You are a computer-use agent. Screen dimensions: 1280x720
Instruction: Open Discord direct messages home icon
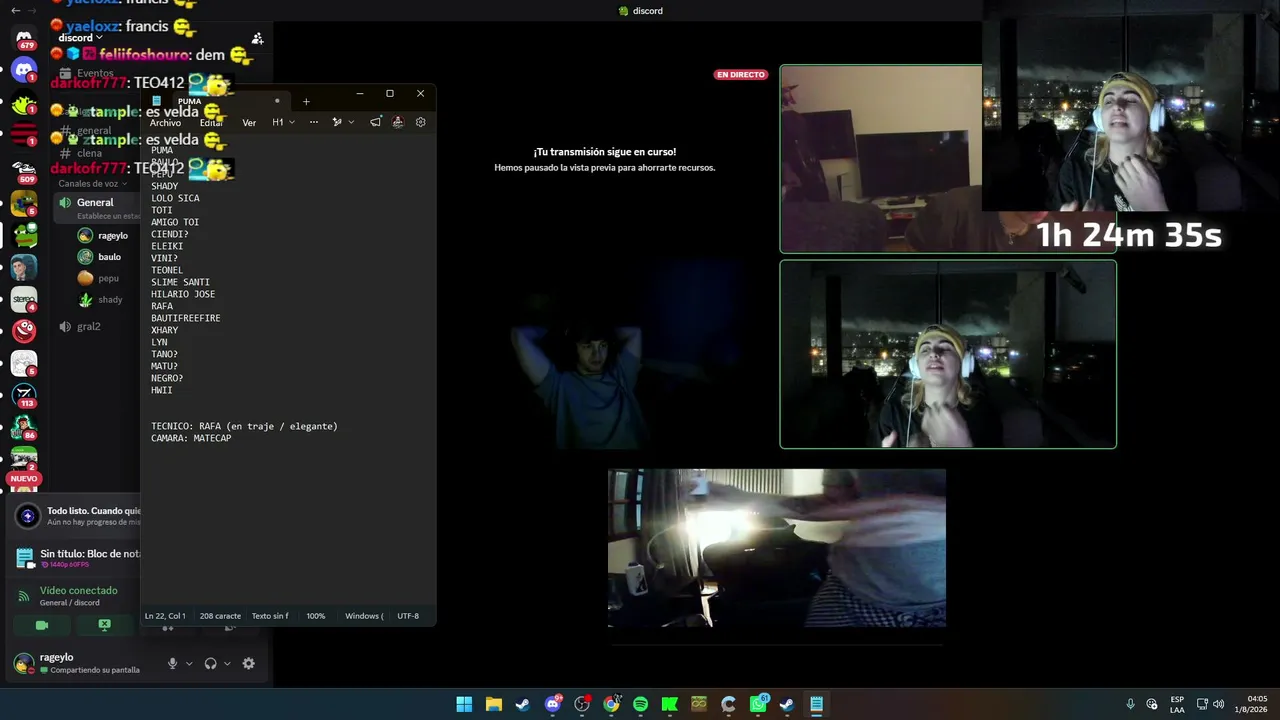click(24, 40)
